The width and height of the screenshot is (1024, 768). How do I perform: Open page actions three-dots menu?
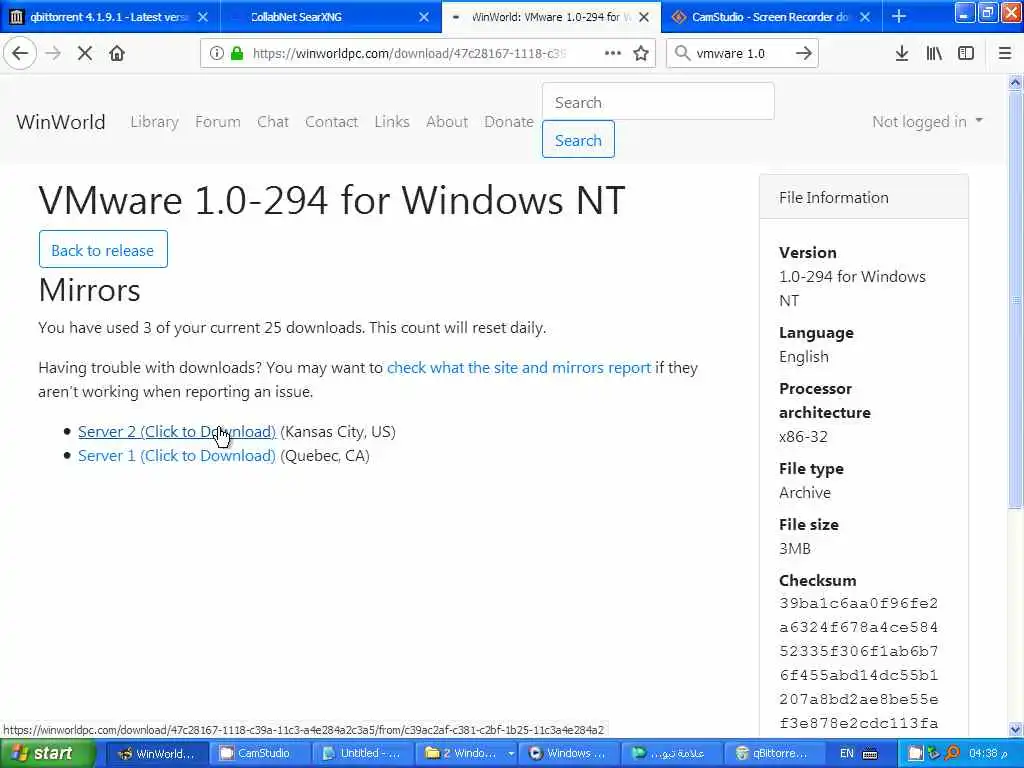613,53
